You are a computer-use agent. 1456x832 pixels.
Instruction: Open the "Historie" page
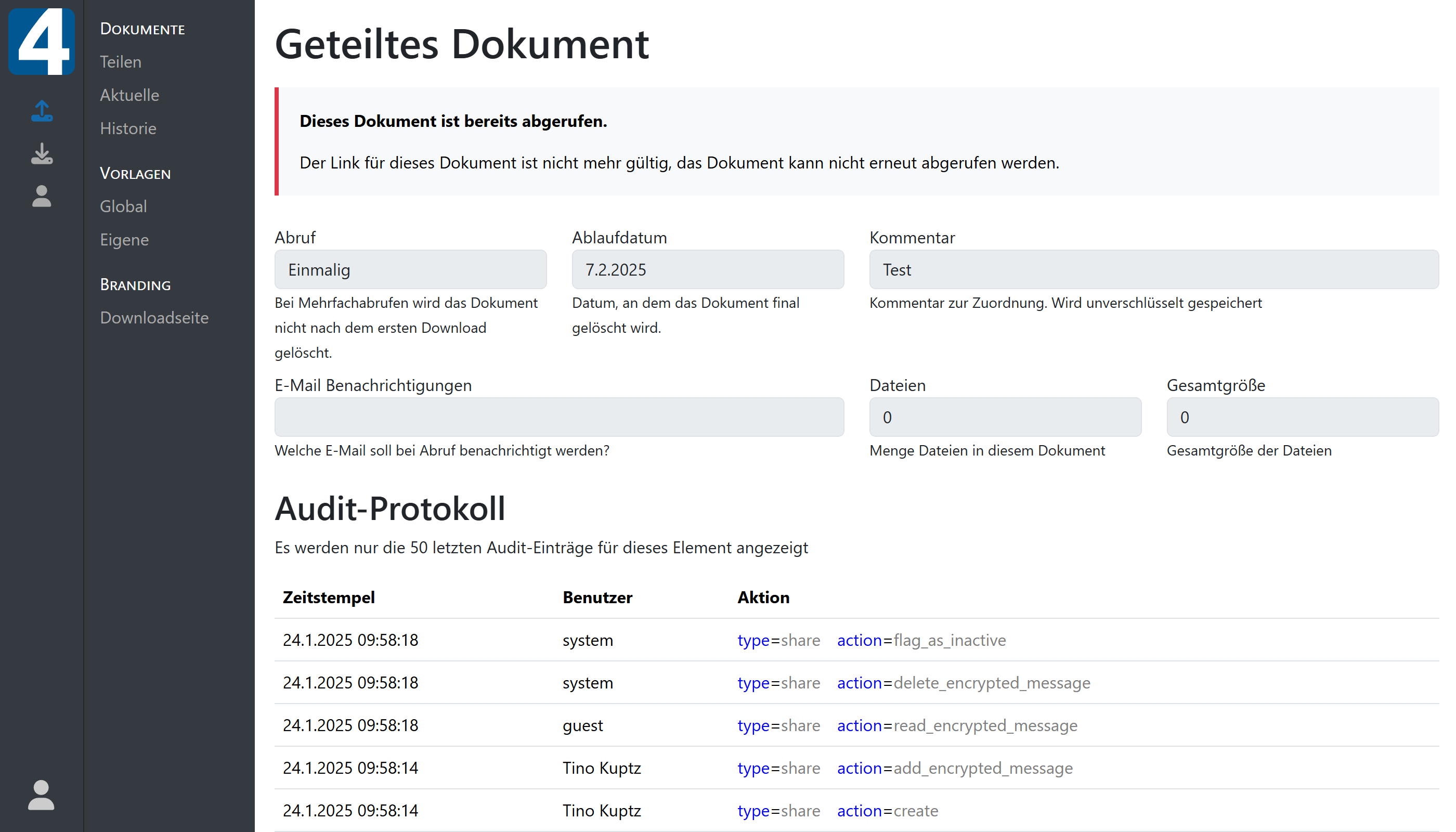pyautogui.click(x=128, y=128)
